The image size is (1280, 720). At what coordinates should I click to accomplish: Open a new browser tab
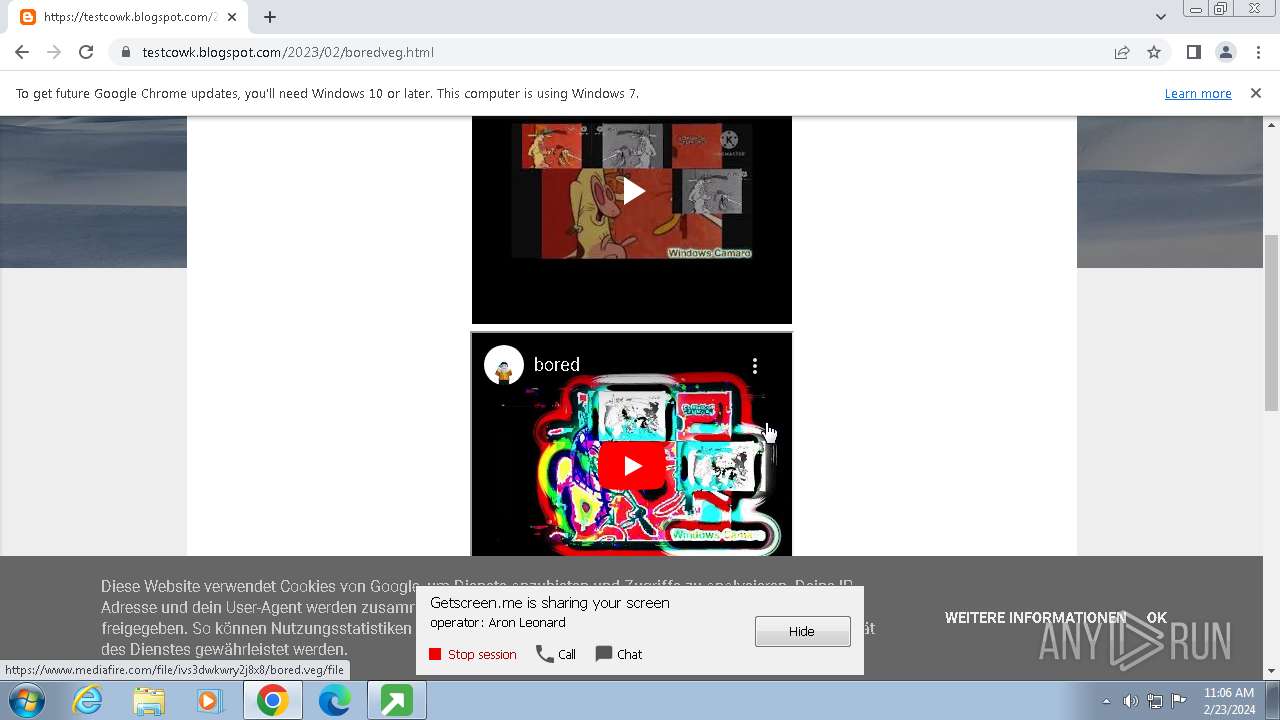tap(270, 17)
